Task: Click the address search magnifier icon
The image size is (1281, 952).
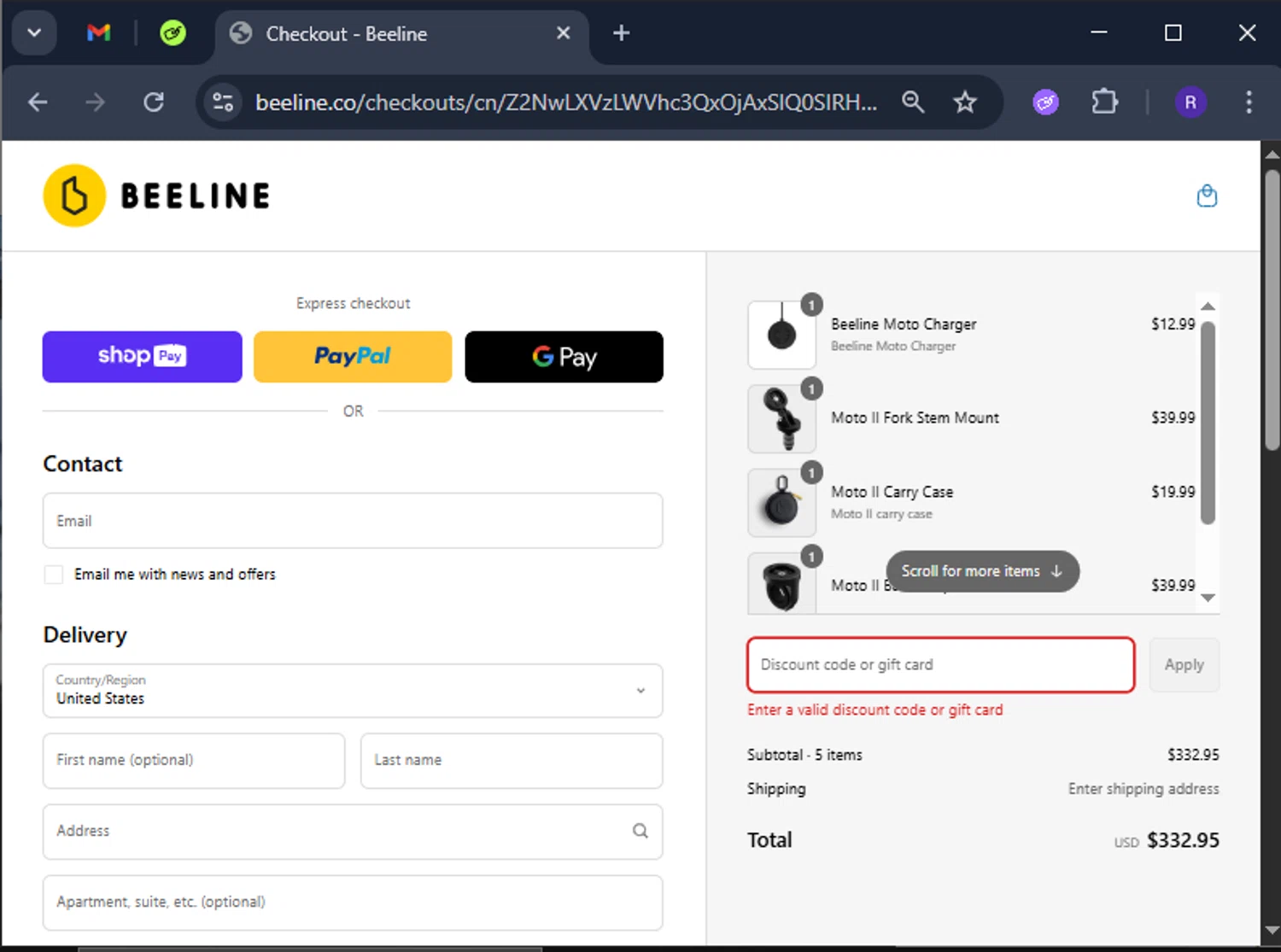Action: pyautogui.click(x=640, y=831)
